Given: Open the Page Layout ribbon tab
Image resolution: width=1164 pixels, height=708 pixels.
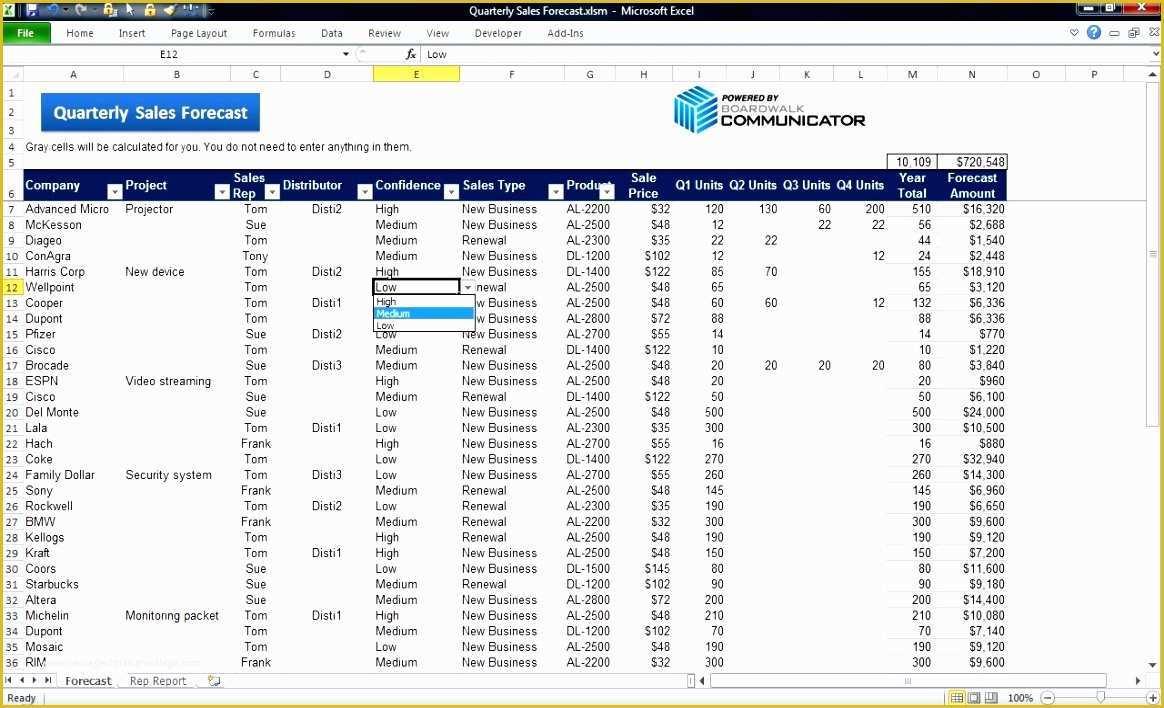Looking at the screenshot, I should click(x=199, y=33).
